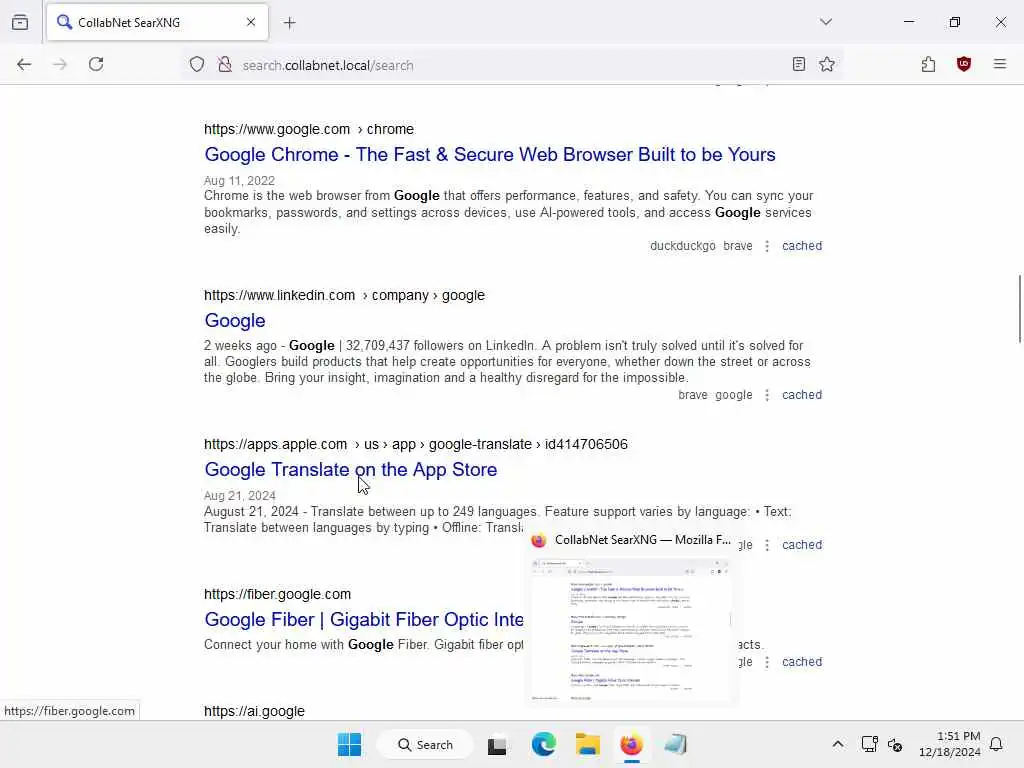
Task: Open cached version of Google Chrome result
Action: (802, 246)
